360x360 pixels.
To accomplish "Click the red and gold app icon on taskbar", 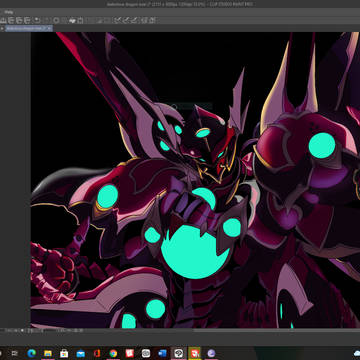I will [195, 353].
